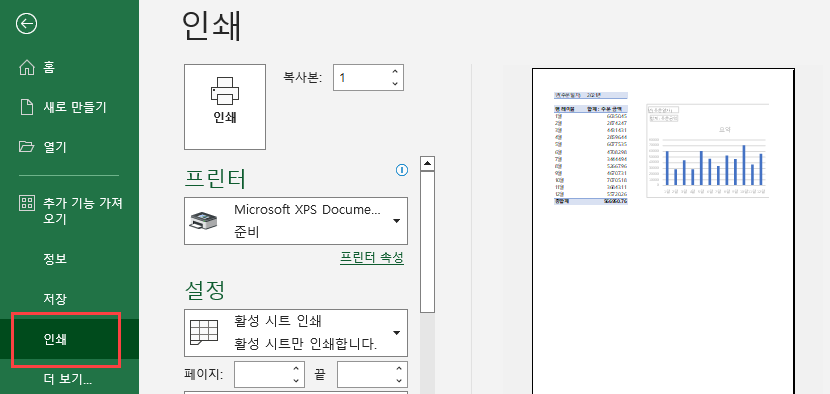The width and height of the screenshot is (830, 394).
Task: Increment the 페이지 start page value
Action: (x=296, y=369)
